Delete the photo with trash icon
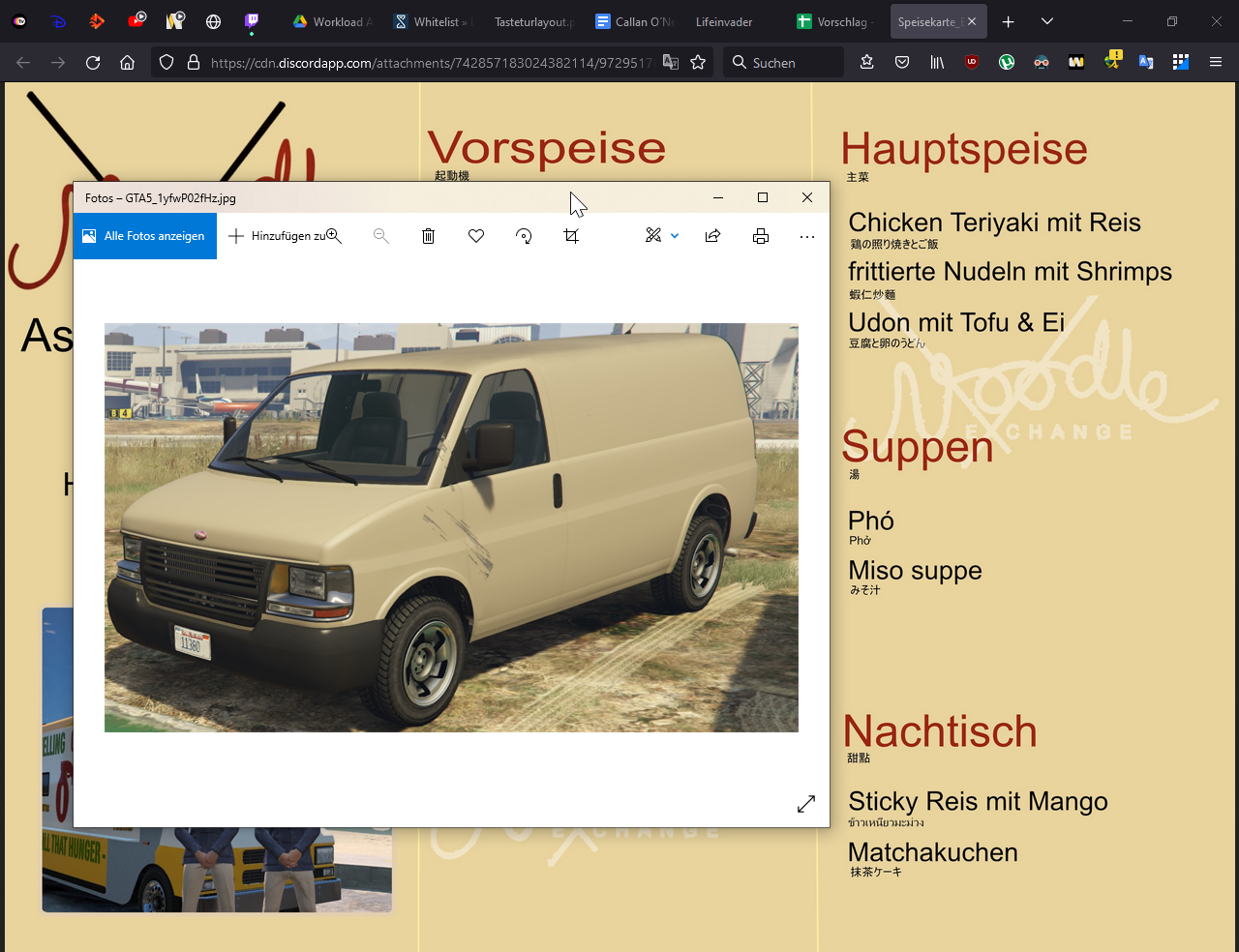The width and height of the screenshot is (1239, 952). point(429,236)
